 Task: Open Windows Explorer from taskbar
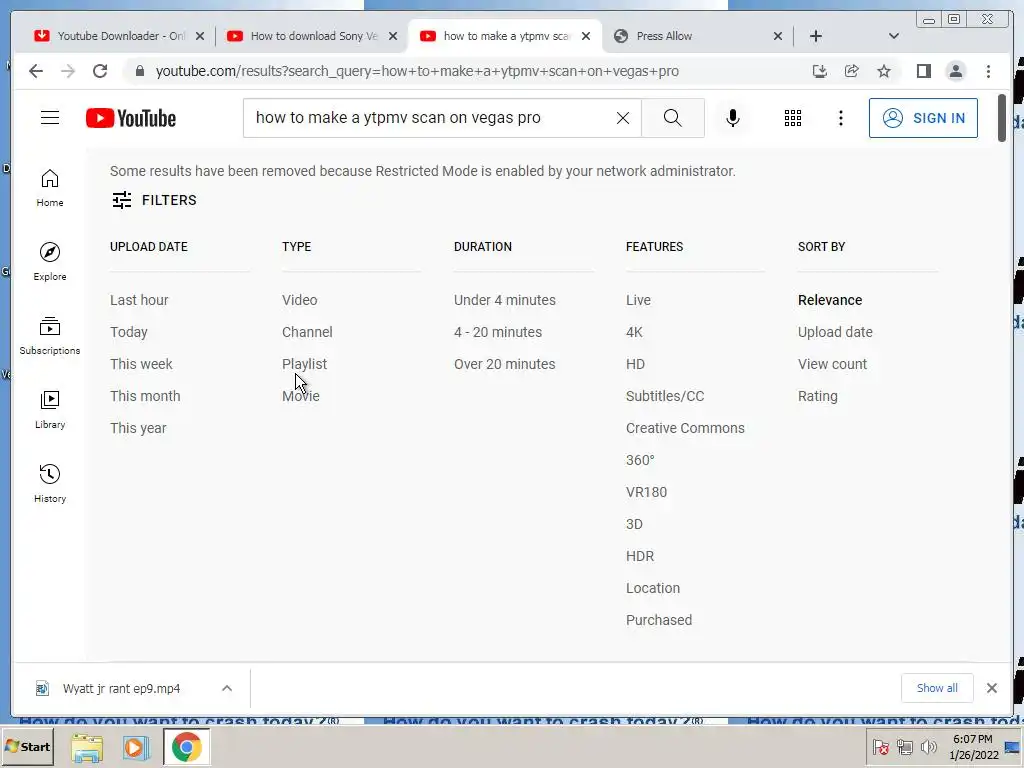[x=87, y=748]
